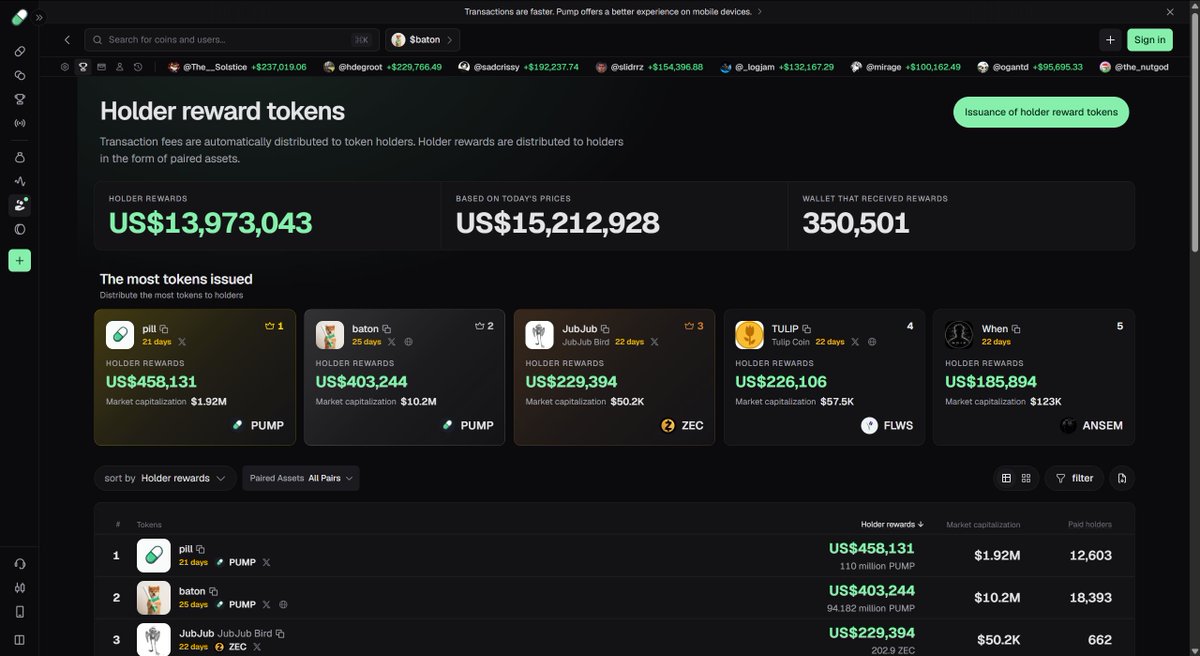This screenshot has height=656, width=1200.
Task: Open the website globe on the TULIP card
Action: coord(872,342)
